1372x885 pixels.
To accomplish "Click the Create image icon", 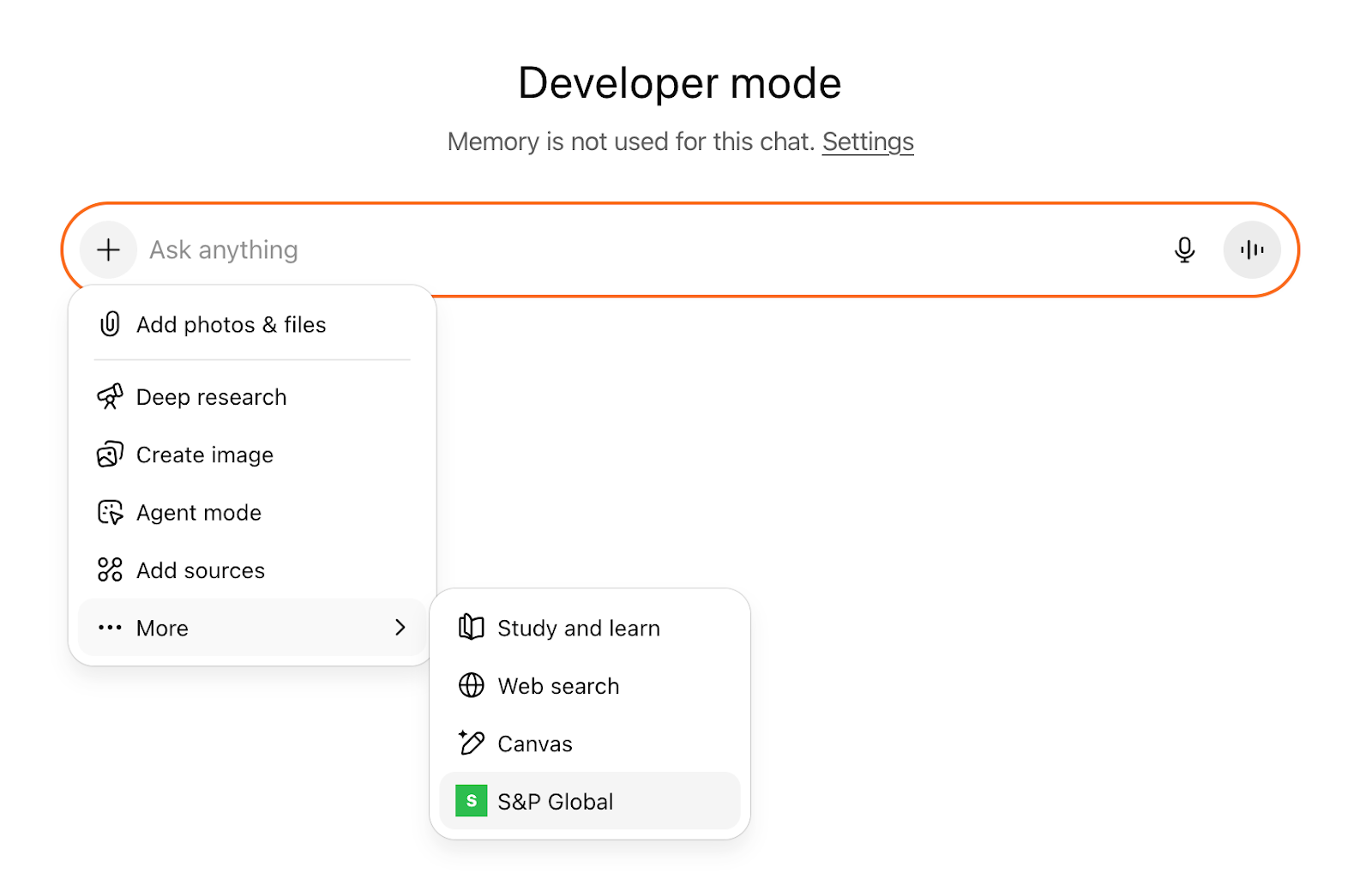I will [110, 455].
